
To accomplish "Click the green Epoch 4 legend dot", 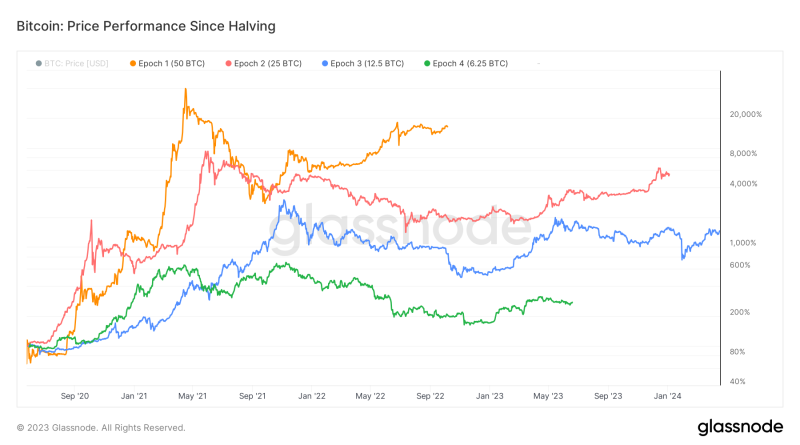I will pyautogui.click(x=427, y=63).
